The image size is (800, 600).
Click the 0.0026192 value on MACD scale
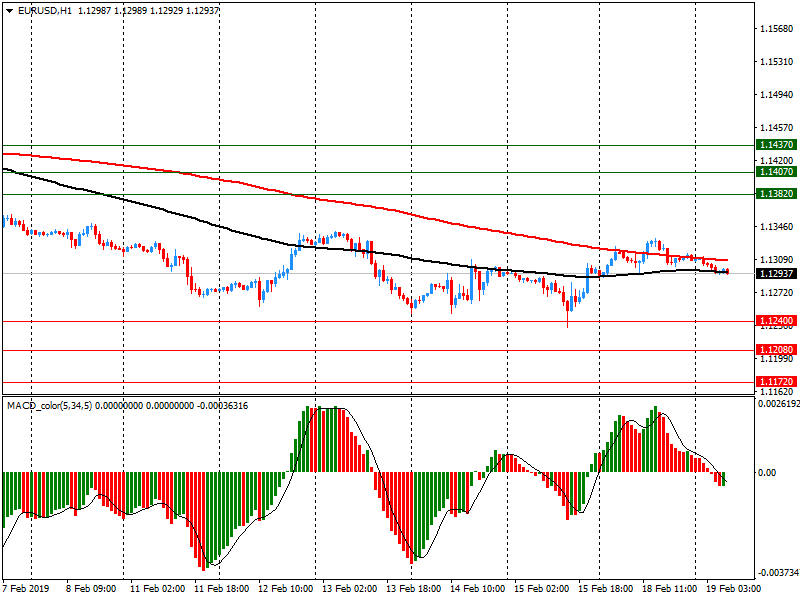[x=779, y=405]
